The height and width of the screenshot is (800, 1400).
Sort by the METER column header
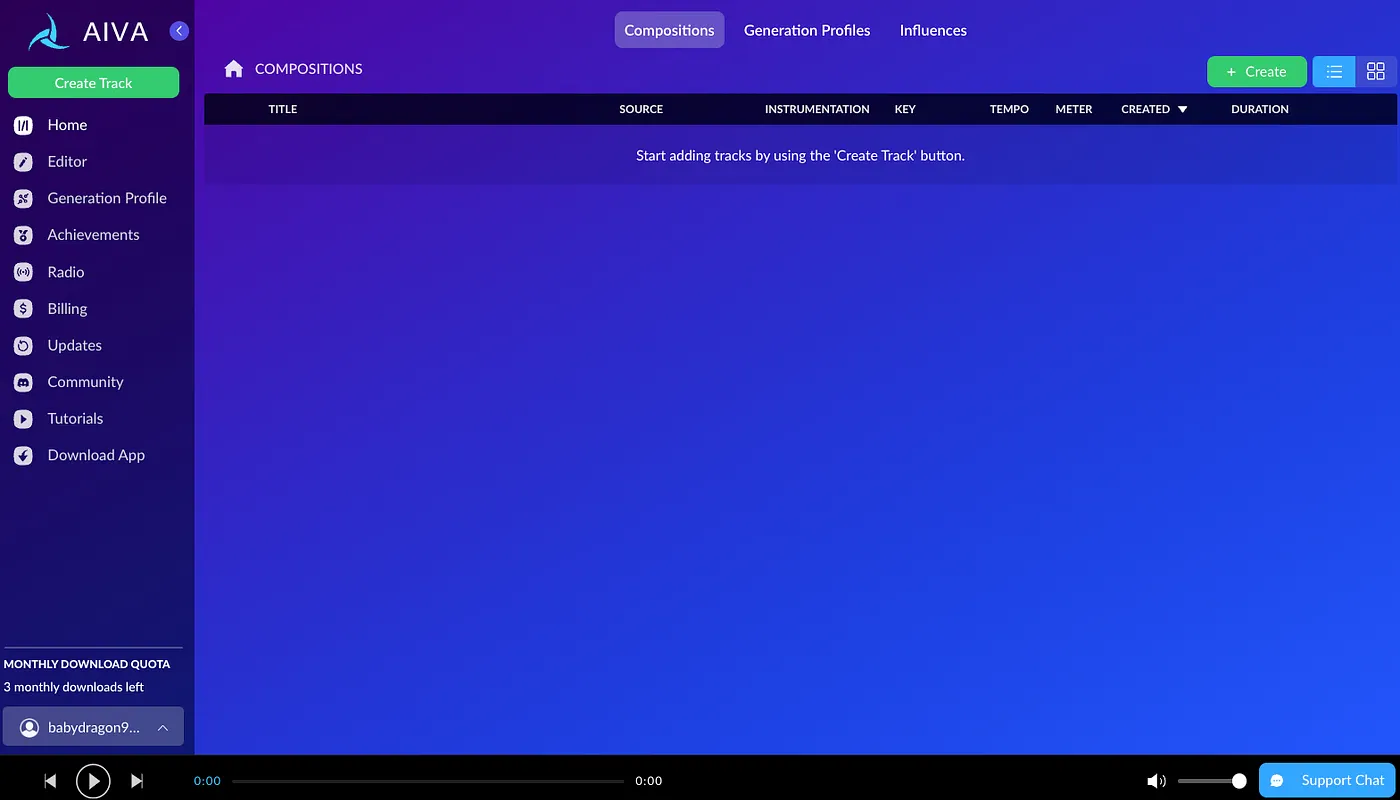point(1074,109)
